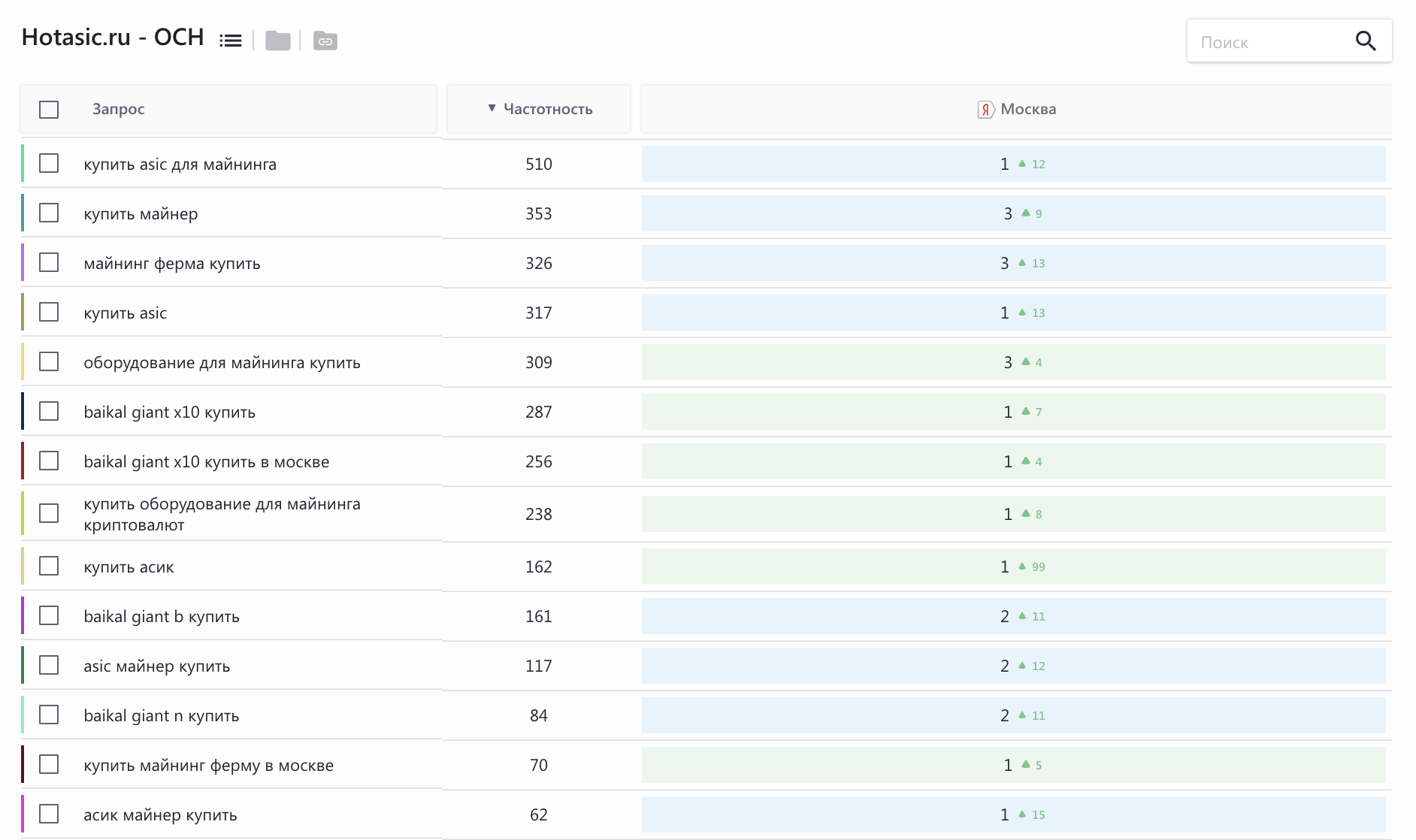
Task: Click the Yandex icon beside Москва
Action: (x=986, y=110)
